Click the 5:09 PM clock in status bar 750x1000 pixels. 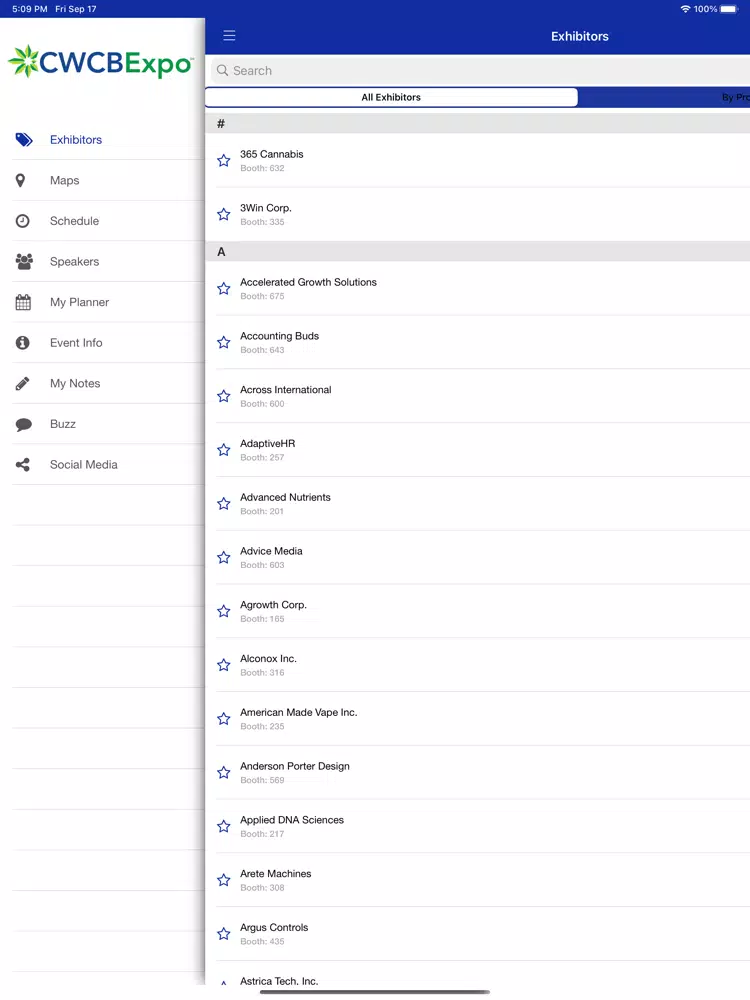point(30,9)
